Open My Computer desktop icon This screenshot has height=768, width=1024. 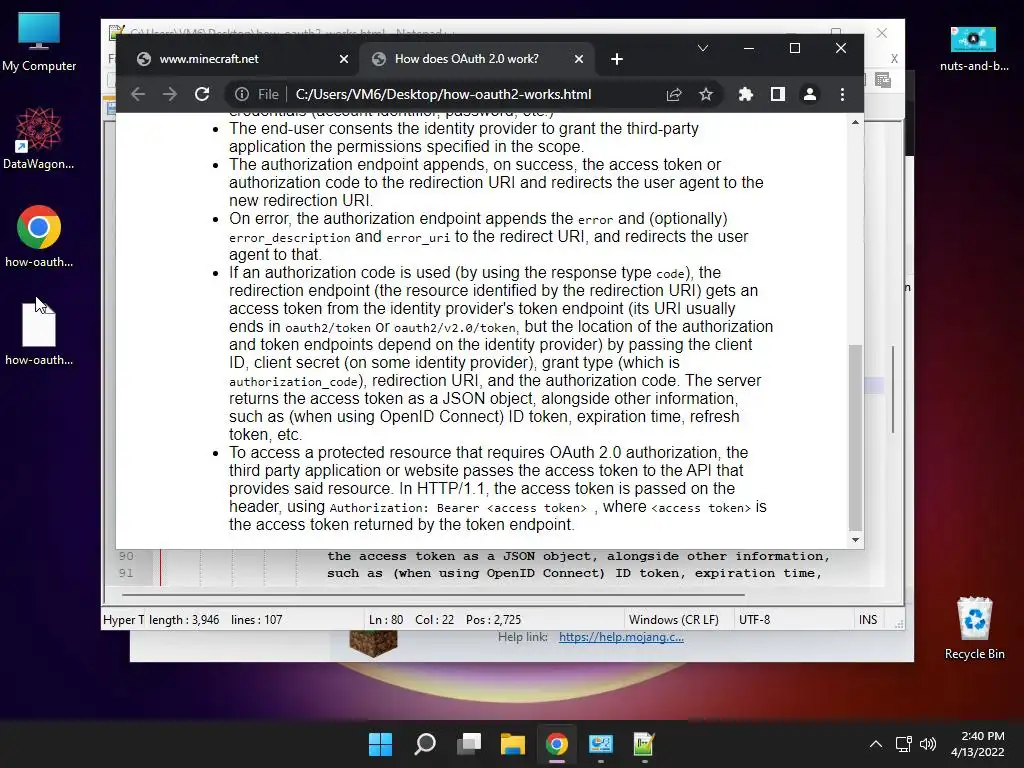click(x=39, y=42)
